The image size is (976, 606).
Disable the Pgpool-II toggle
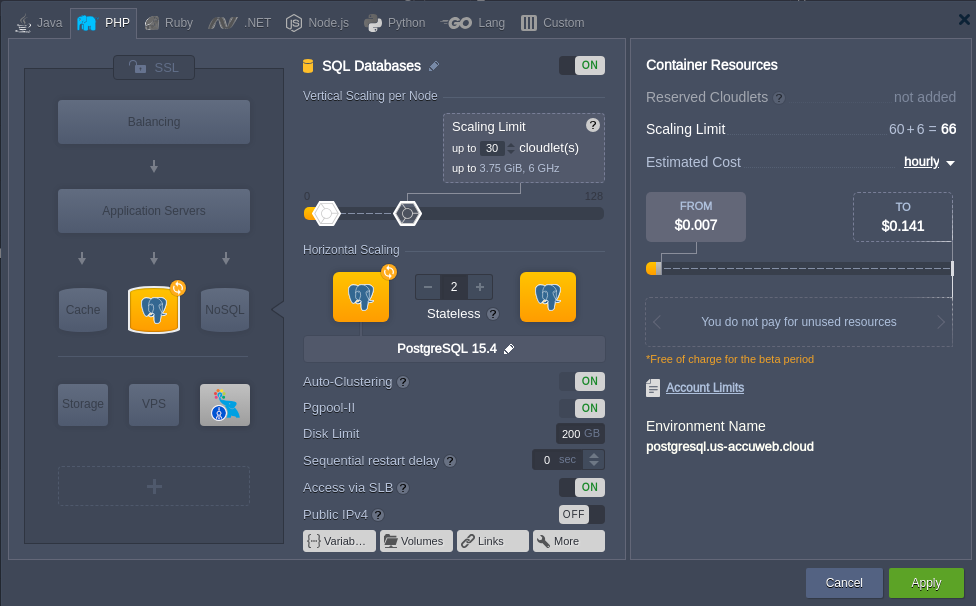tap(581, 408)
